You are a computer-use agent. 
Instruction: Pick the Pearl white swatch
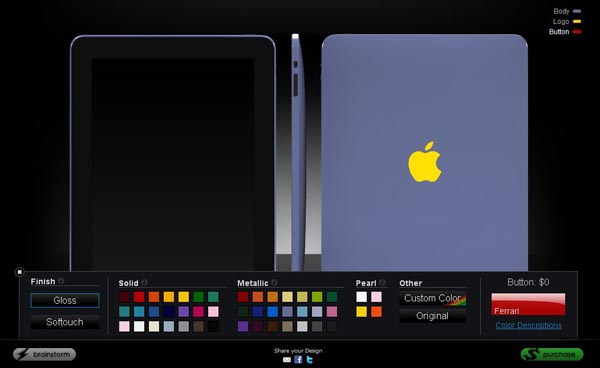click(x=362, y=297)
